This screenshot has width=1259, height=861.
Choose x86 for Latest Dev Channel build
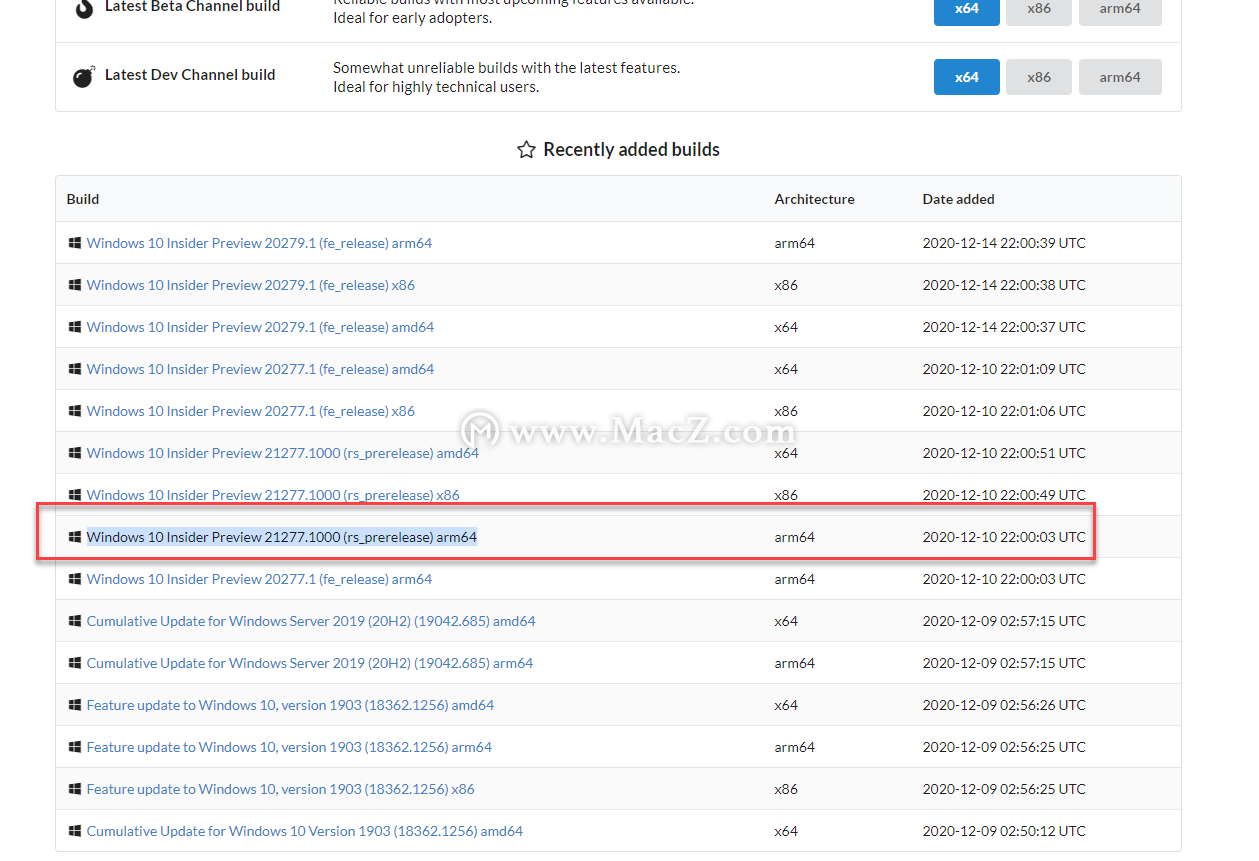click(1039, 77)
